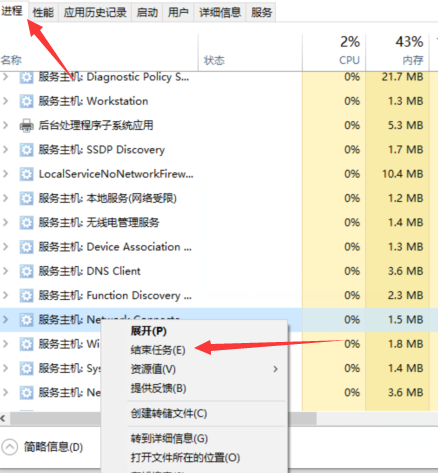Select the 10.4 MB memory cell
The image size is (438, 473).
pos(397,174)
